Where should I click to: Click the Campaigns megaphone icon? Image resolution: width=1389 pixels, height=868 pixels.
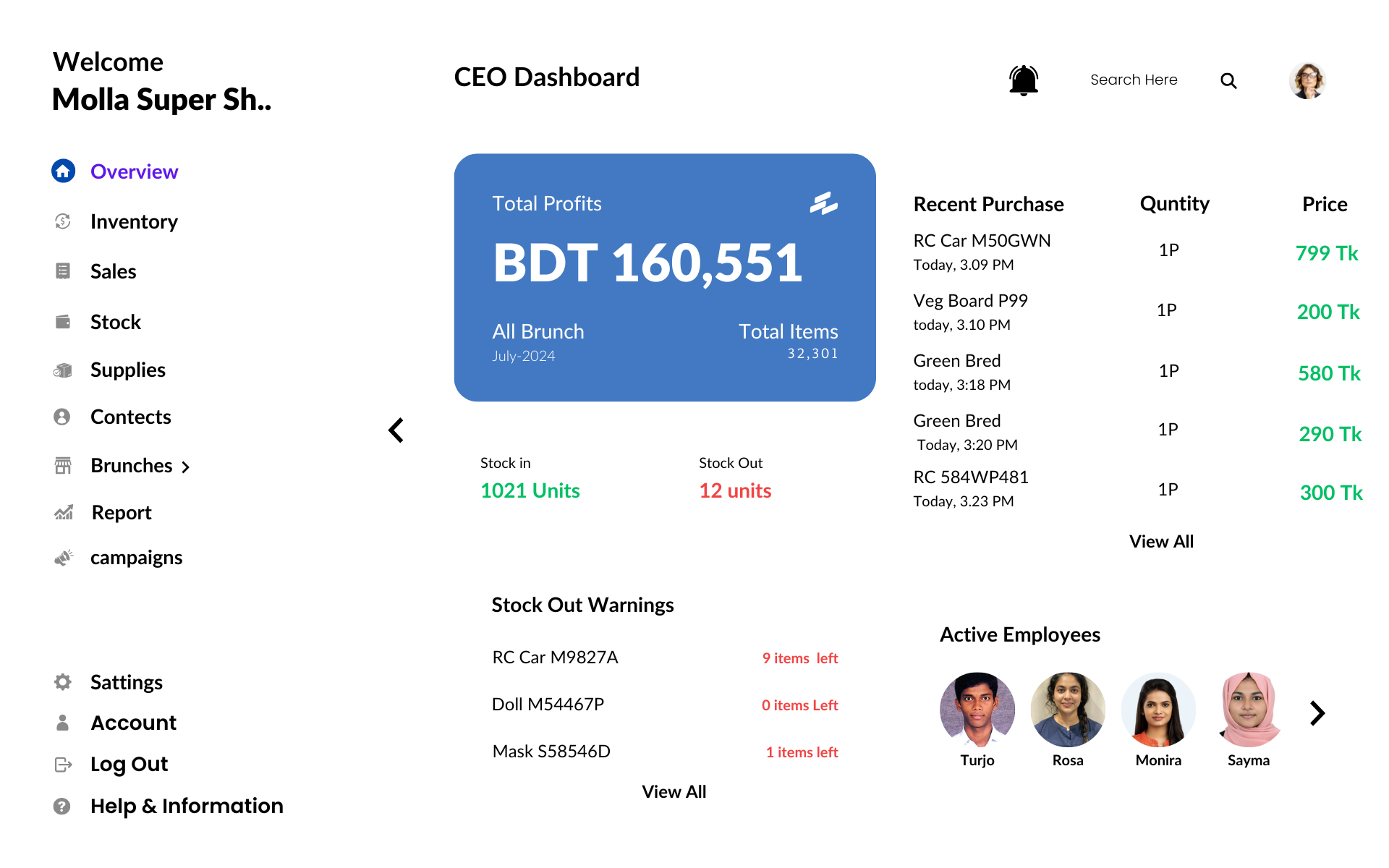(x=63, y=558)
